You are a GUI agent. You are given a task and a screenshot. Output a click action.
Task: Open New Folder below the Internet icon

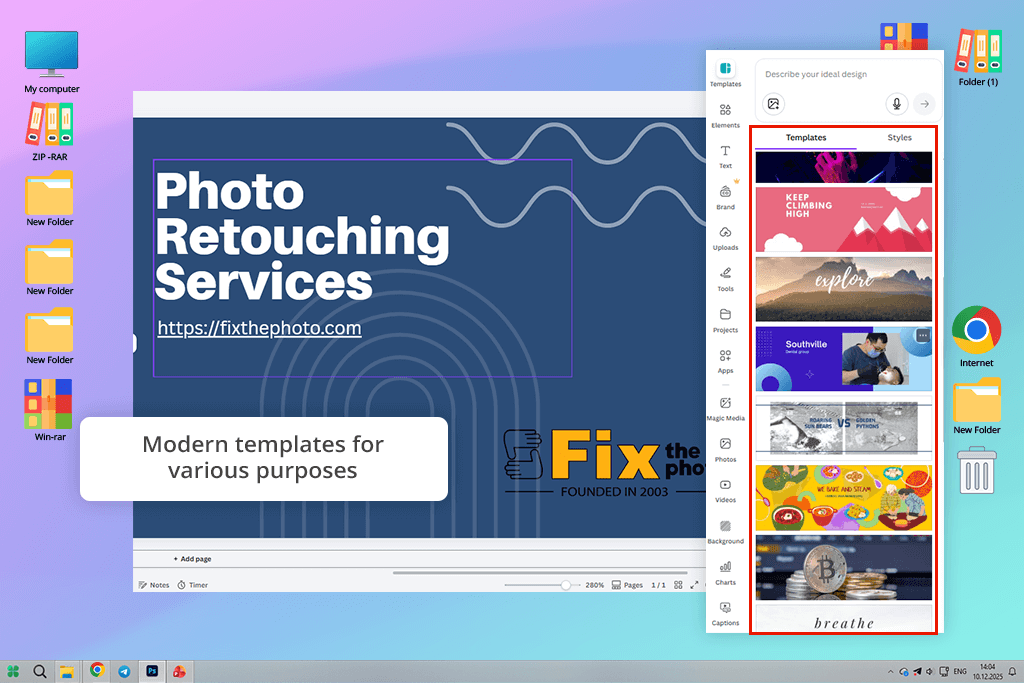(976, 406)
